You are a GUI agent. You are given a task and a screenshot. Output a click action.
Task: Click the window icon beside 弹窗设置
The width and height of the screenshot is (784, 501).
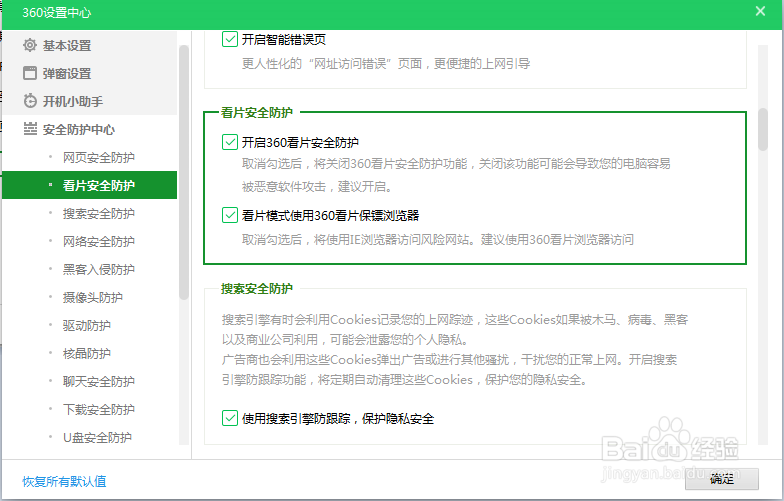pyautogui.click(x=30, y=73)
